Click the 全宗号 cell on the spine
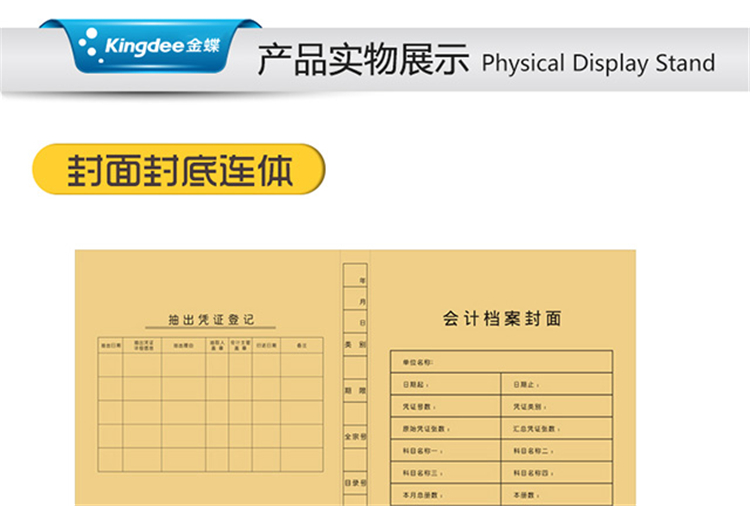The image size is (750, 506). tap(355, 437)
